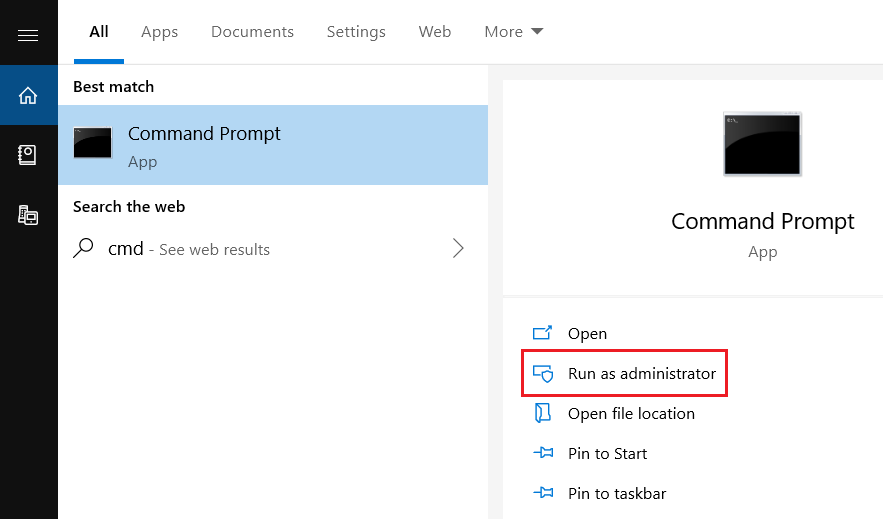Click the shield icon for Run as administrator

pyautogui.click(x=543, y=373)
